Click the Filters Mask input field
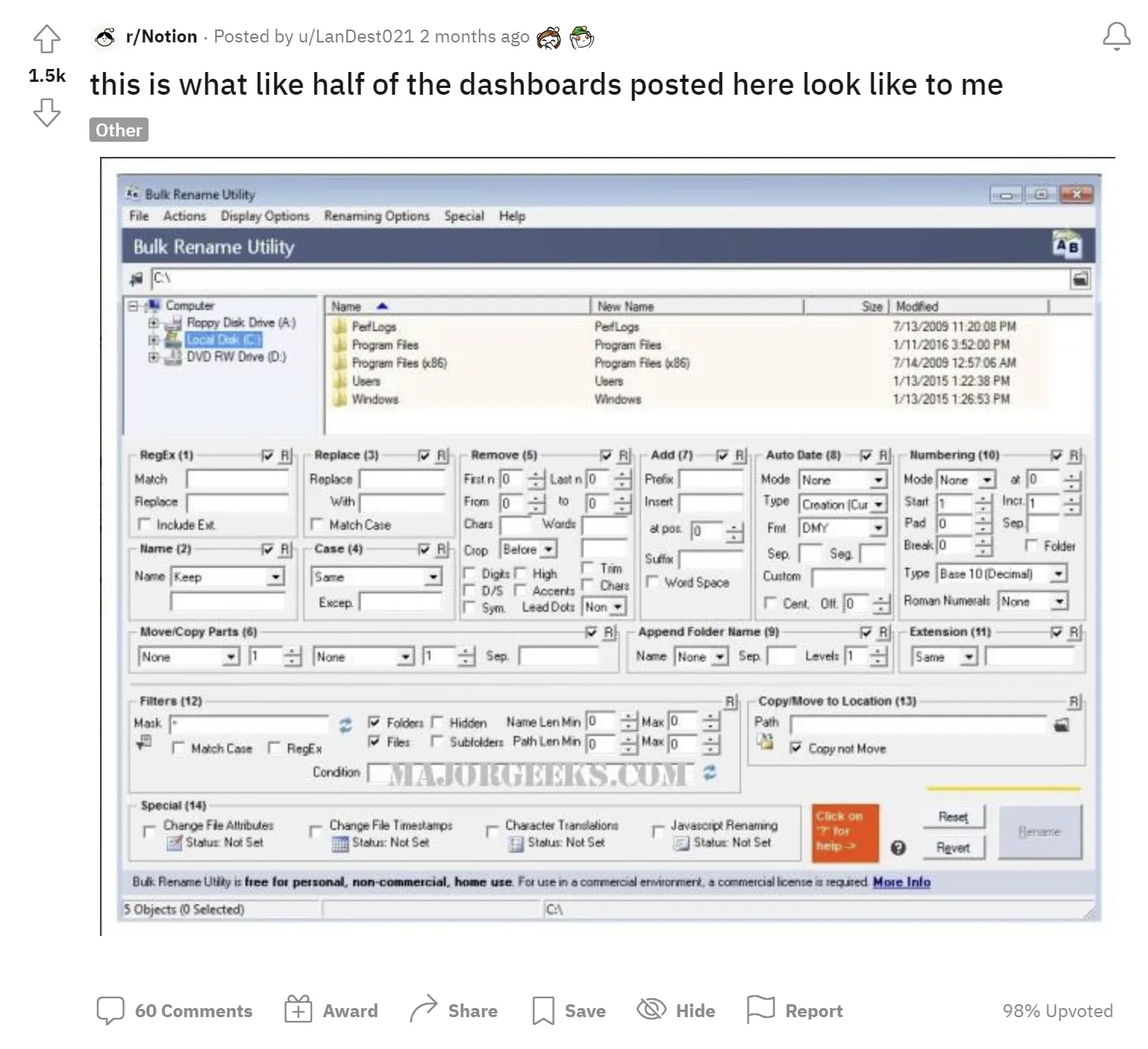 [249, 724]
